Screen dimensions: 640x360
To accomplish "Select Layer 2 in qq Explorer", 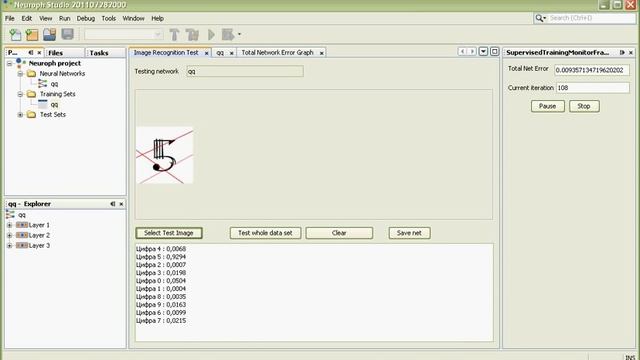I will (39, 236).
